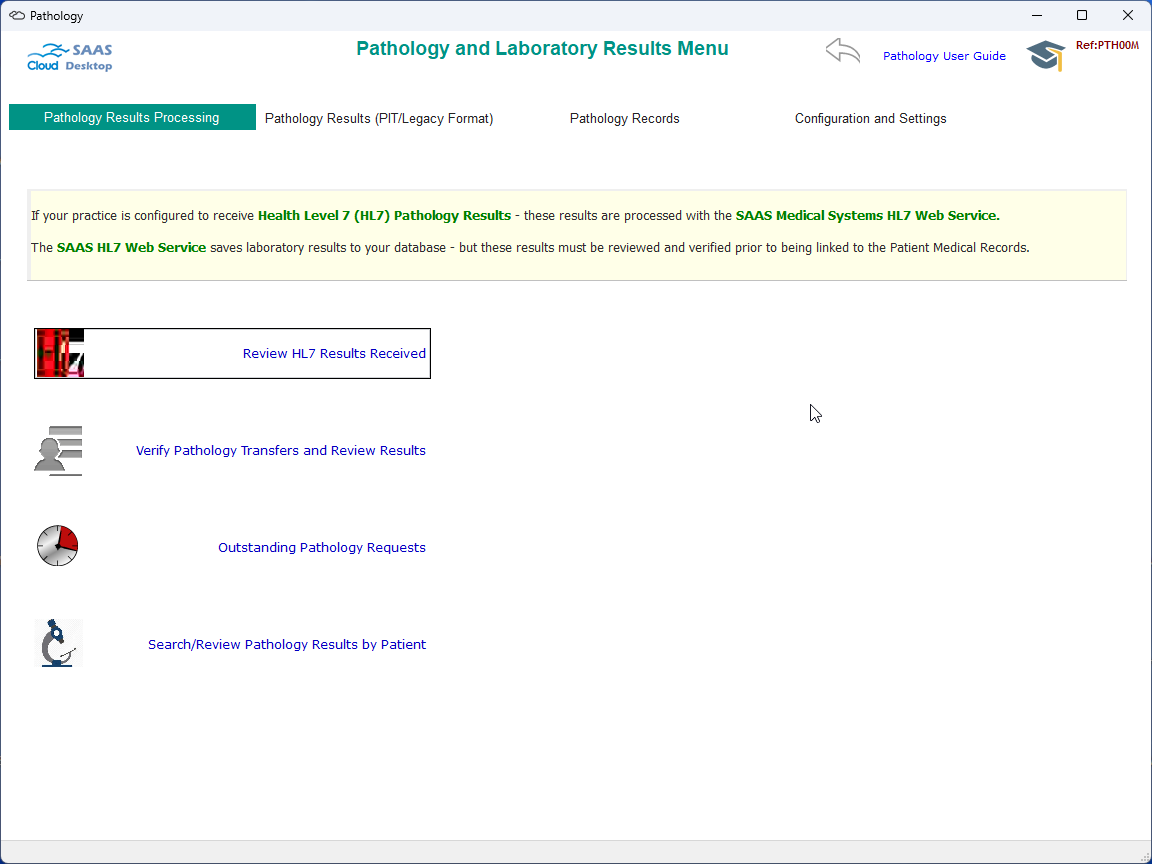Viewport: 1152px width, 864px height.
Task: Close the Pathology window
Action: [1128, 15]
